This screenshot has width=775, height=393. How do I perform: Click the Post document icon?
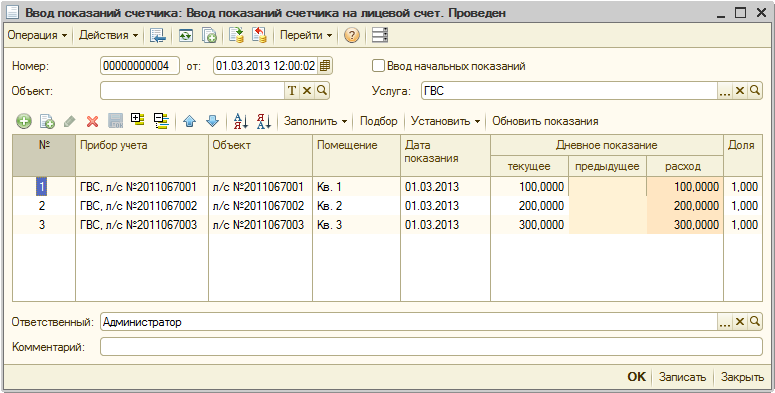tap(237, 35)
